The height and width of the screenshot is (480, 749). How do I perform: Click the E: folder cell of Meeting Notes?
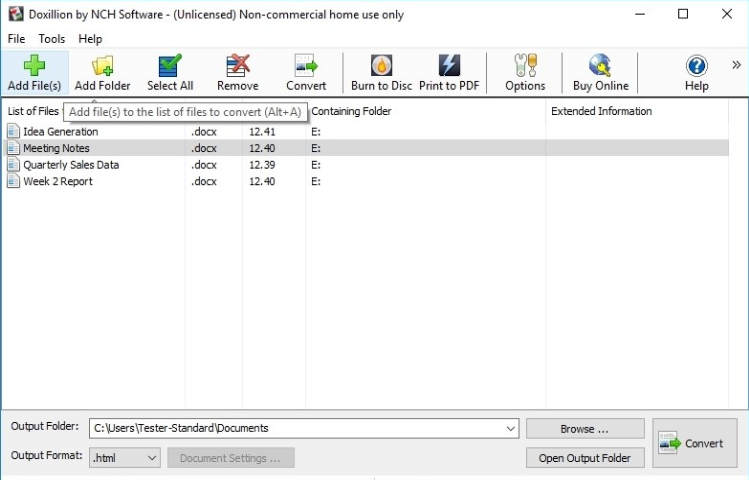(316, 148)
